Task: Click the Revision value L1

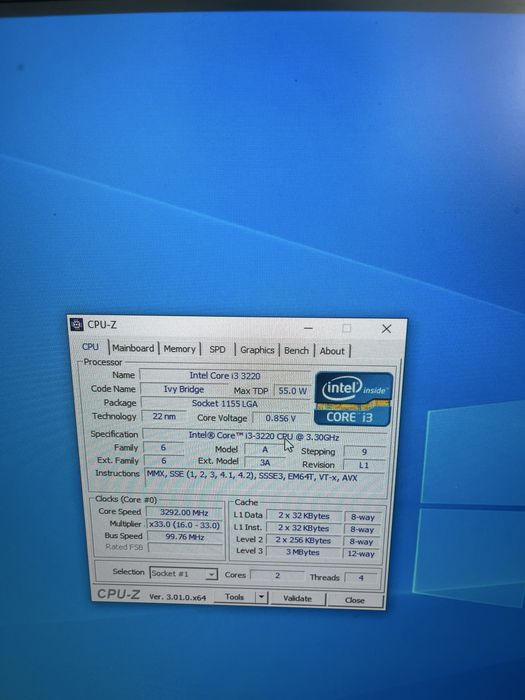Action: (x=364, y=465)
